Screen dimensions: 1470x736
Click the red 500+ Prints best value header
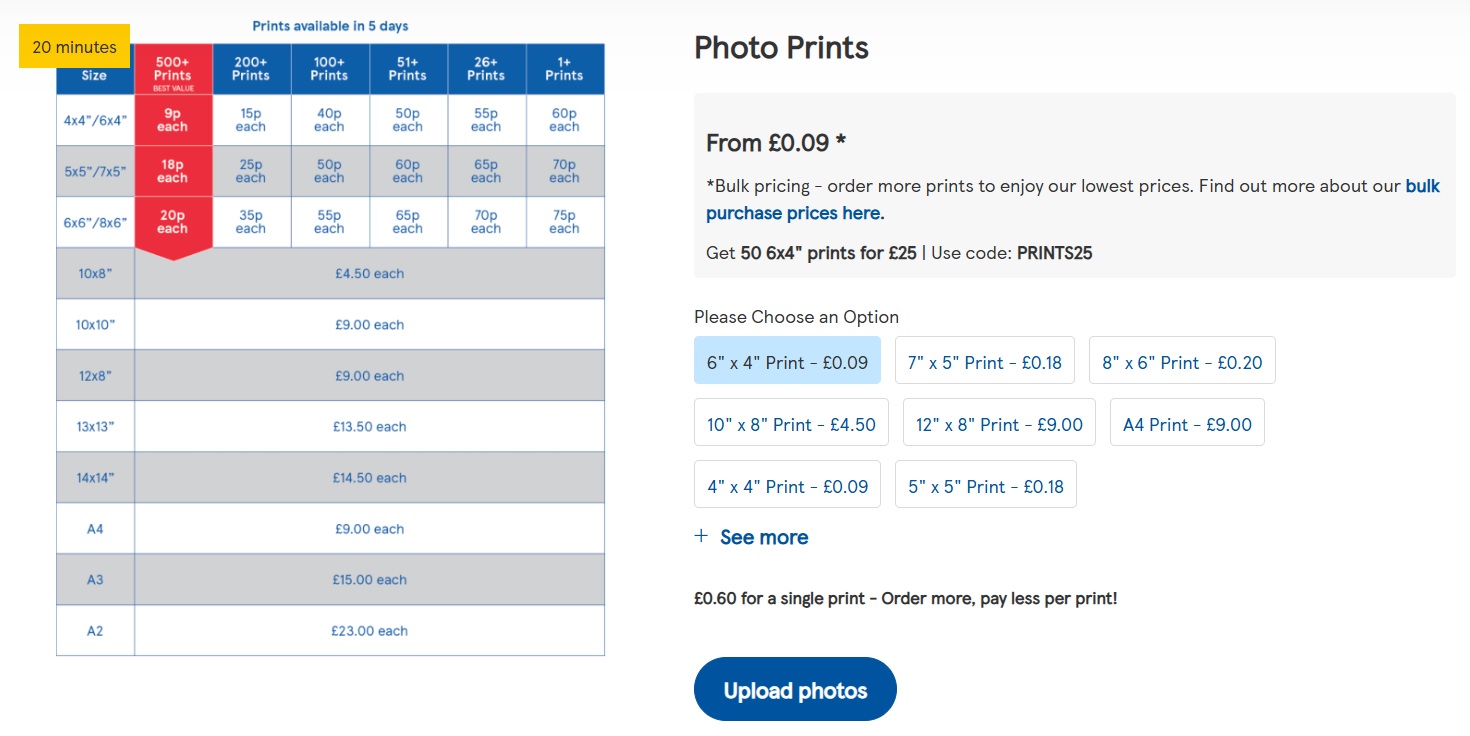(x=172, y=70)
